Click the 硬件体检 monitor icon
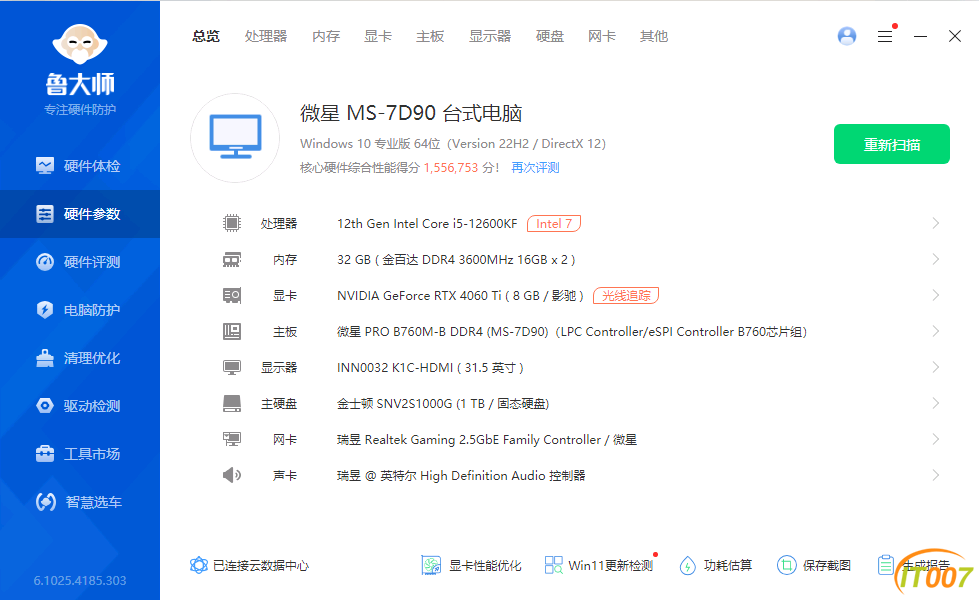This screenshot has width=979, height=600. click(45, 166)
